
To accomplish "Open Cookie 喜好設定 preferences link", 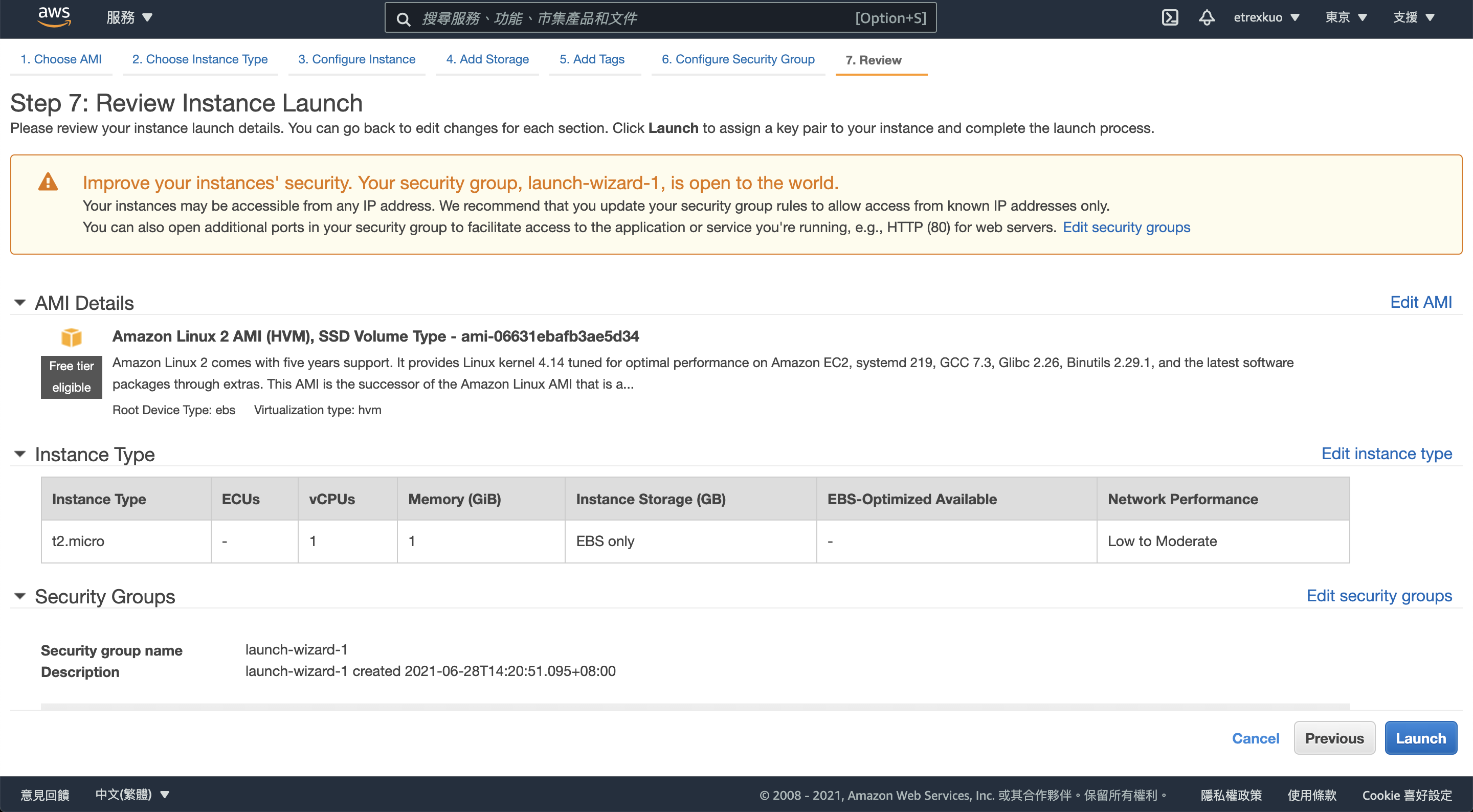I will [x=1407, y=795].
